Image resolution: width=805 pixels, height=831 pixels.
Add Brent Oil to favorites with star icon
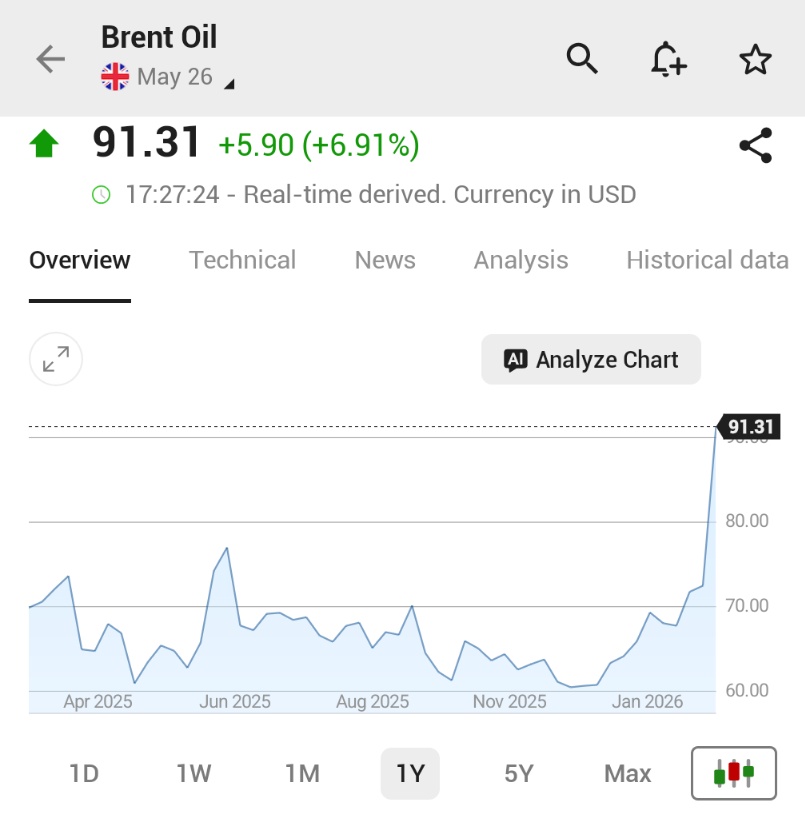(x=755, y=60)
